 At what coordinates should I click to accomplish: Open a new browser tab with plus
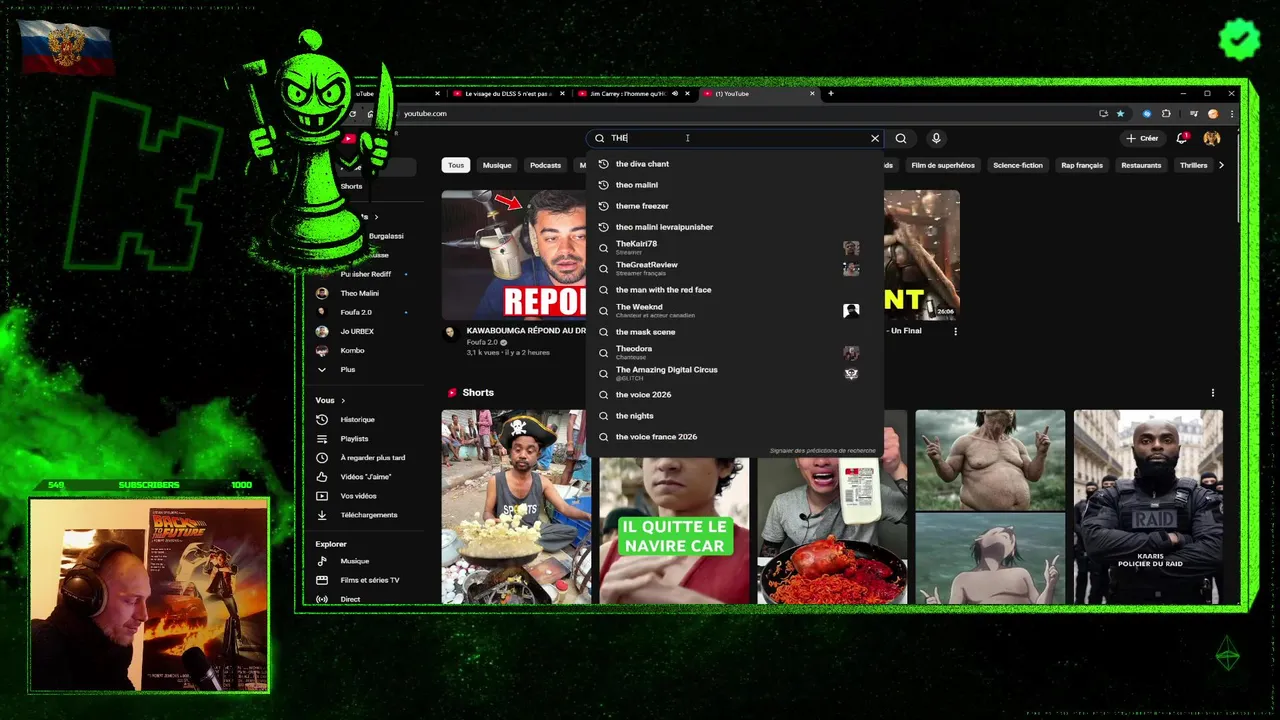[830, 94]
